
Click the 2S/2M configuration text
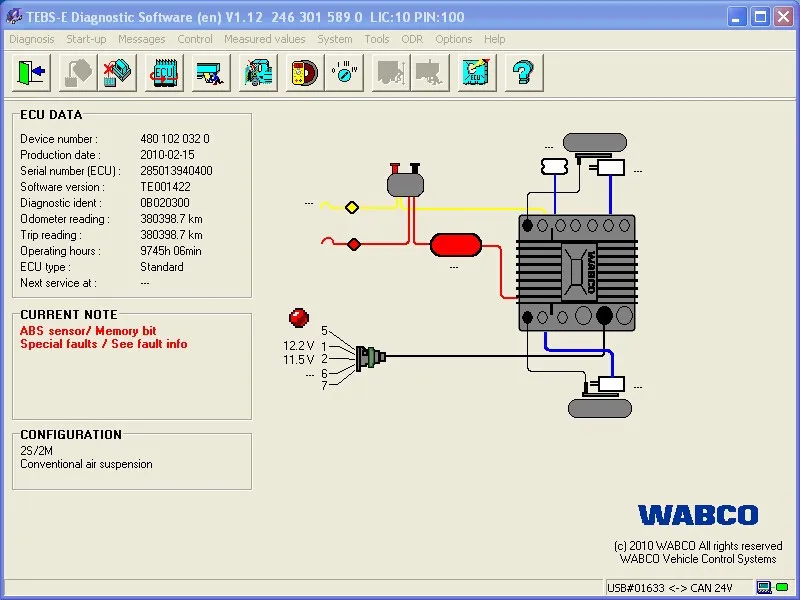click(x=36, y=451)
